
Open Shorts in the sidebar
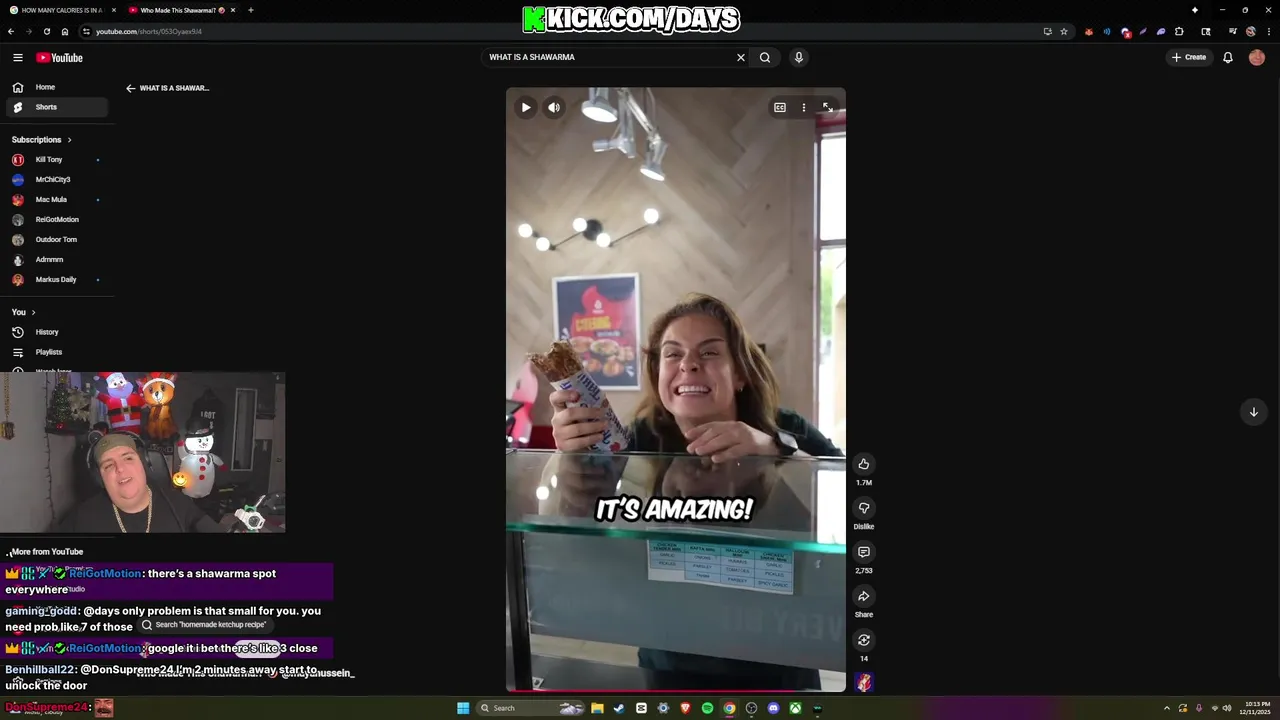click(x=57, y=107)
